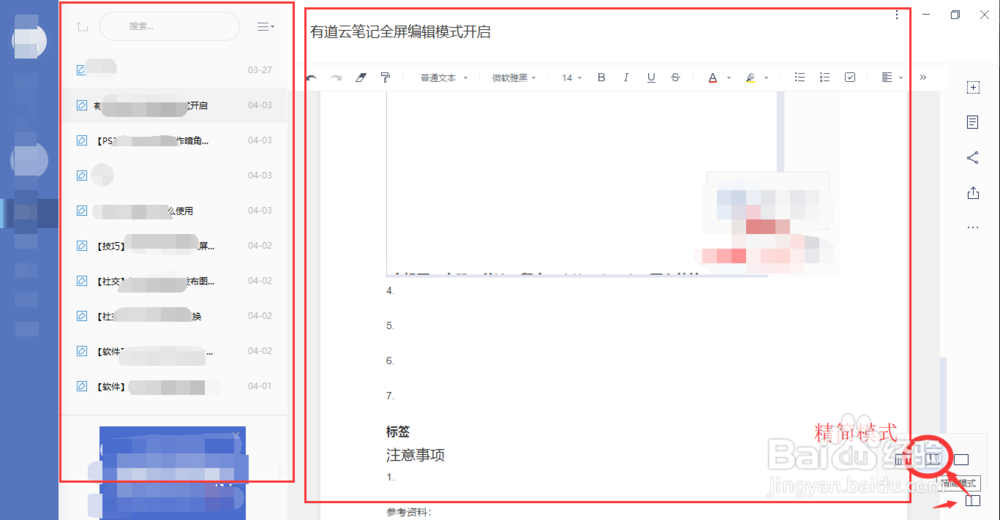Toggle italic formatting
Image resolution: width=1000 pixels, height=520 pixels.
pyautogui.click(x=626, y=77)
